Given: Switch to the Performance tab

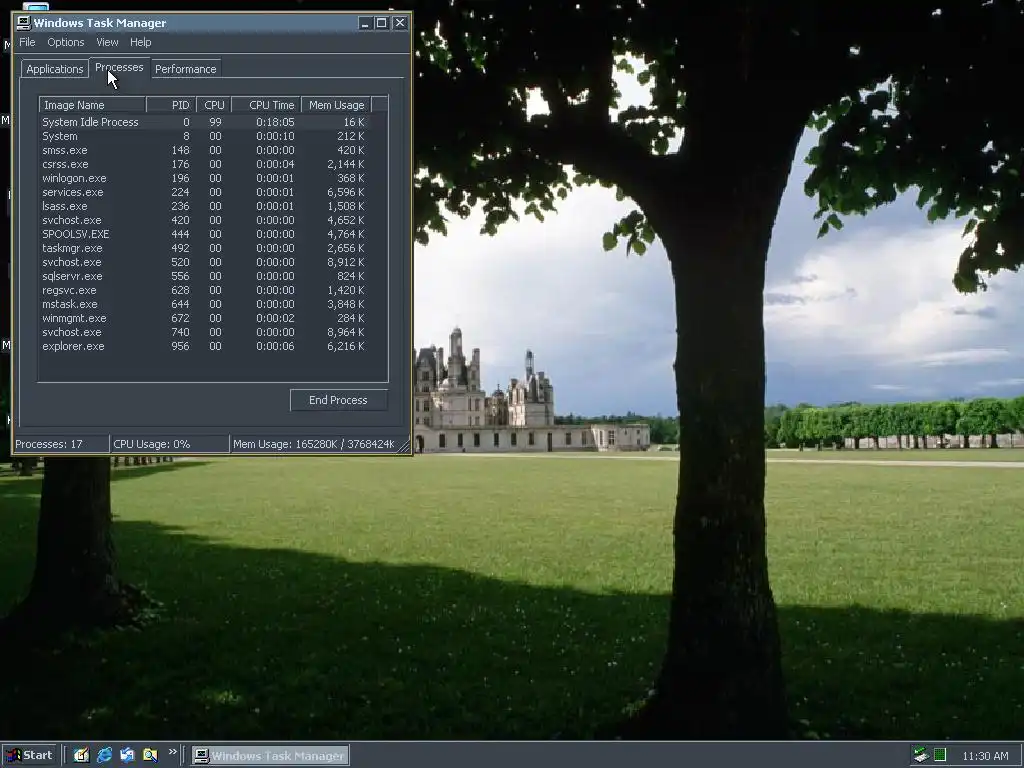Looking at the screenshot, I should [x=185, y=69].
